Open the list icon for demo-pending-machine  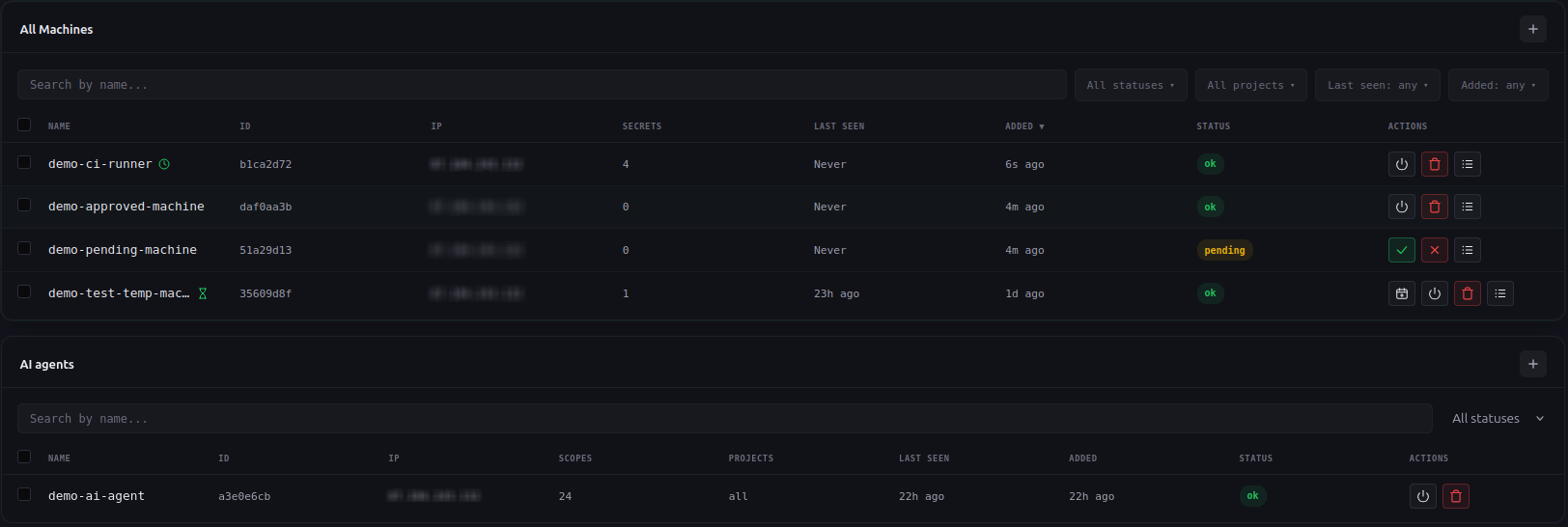click(1468, 250)
